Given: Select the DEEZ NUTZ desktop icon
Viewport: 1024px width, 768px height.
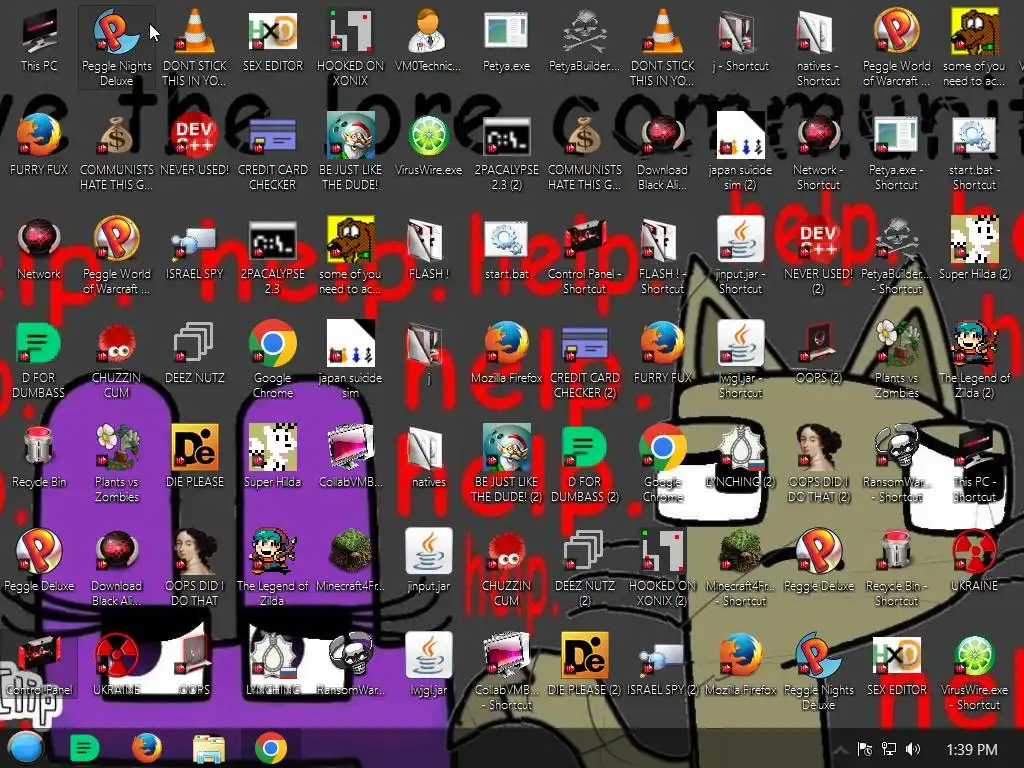Looking at the screenshot, I should (195, 353).
